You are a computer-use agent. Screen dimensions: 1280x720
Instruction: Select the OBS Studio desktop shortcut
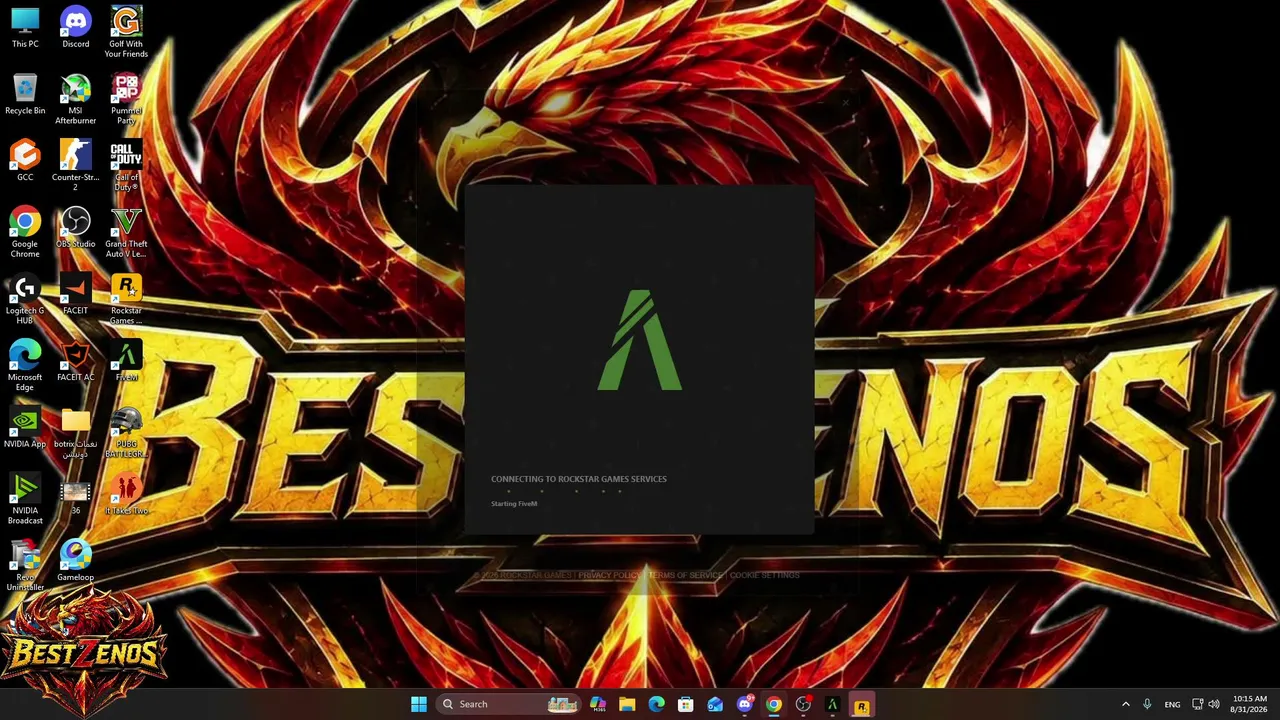point(75,228)
